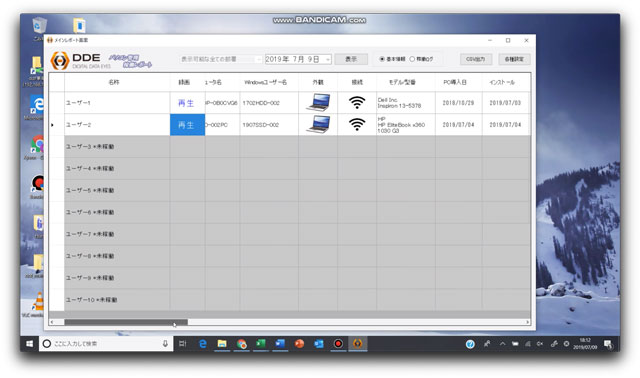
Task: Click the highlighted 再生 in the ユーザー2 row
Action: [187, 125]
